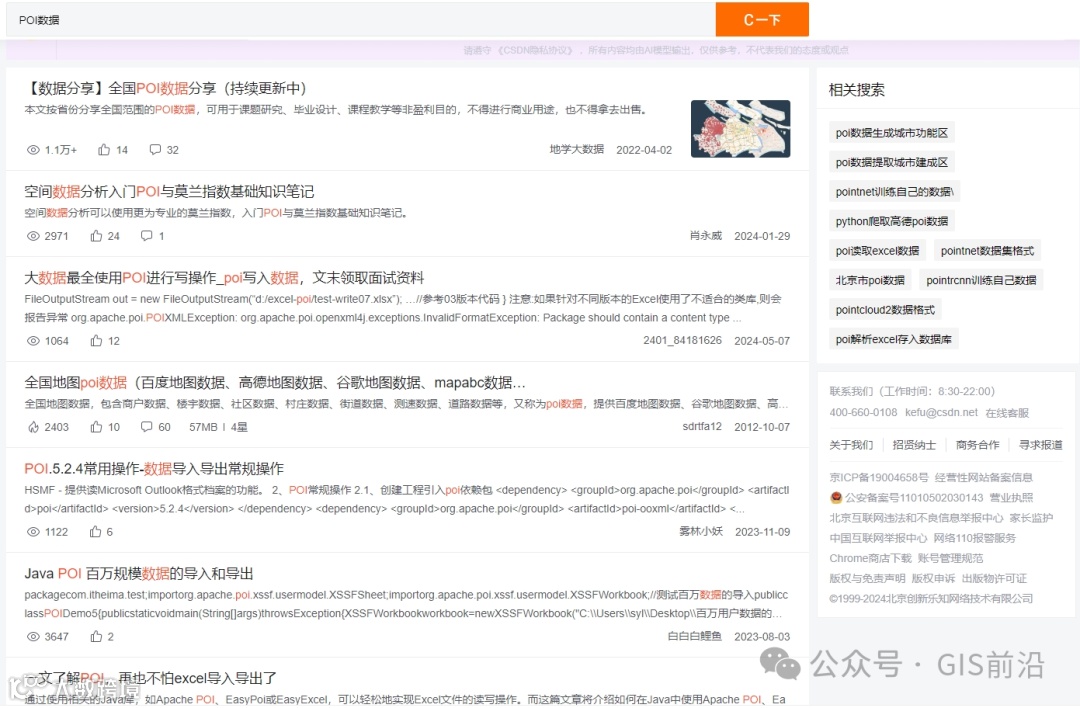This screenshot has width=1080, height=708.
Task: Click the views eye icon beside 2971
Action: [x=33, y=236]
